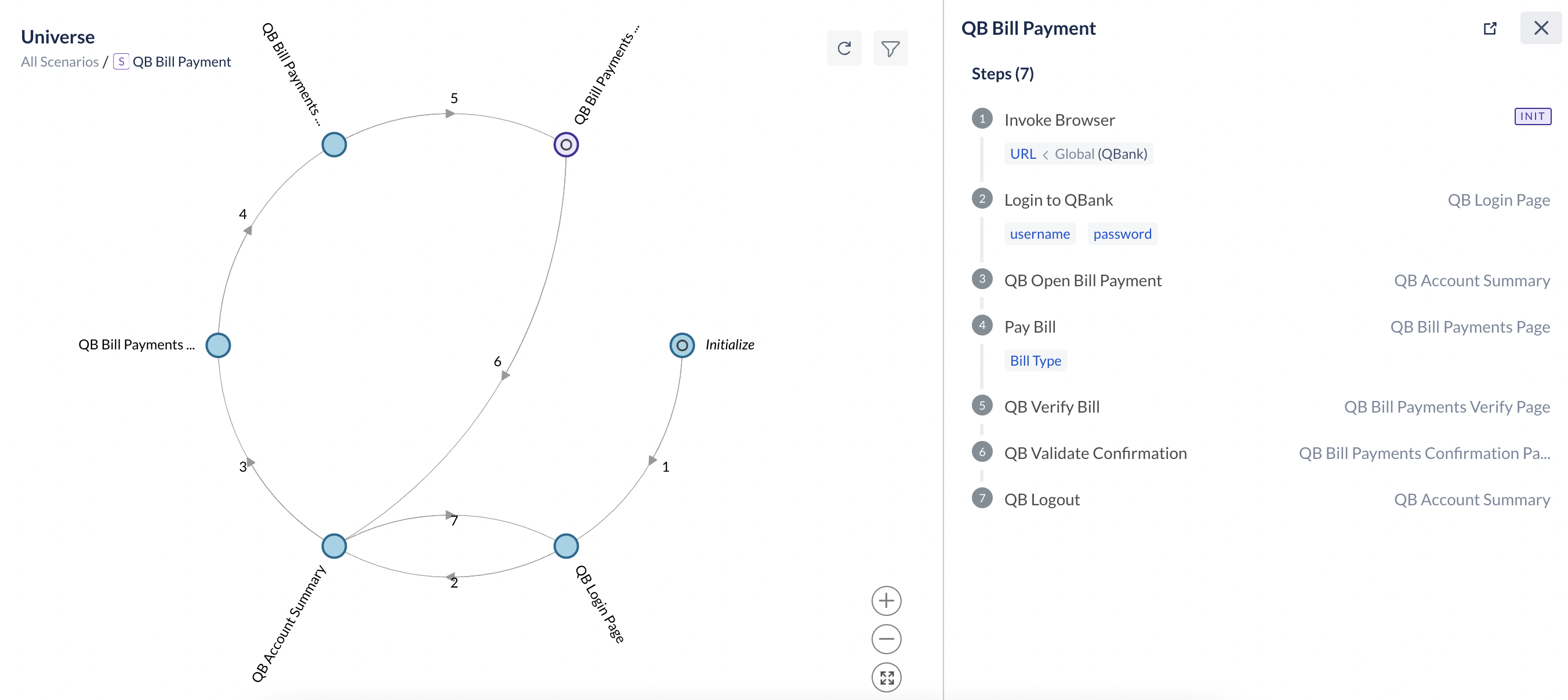1568x700 pixels.
Task: Zoom out with the minus icon
Action: (886, 639)
